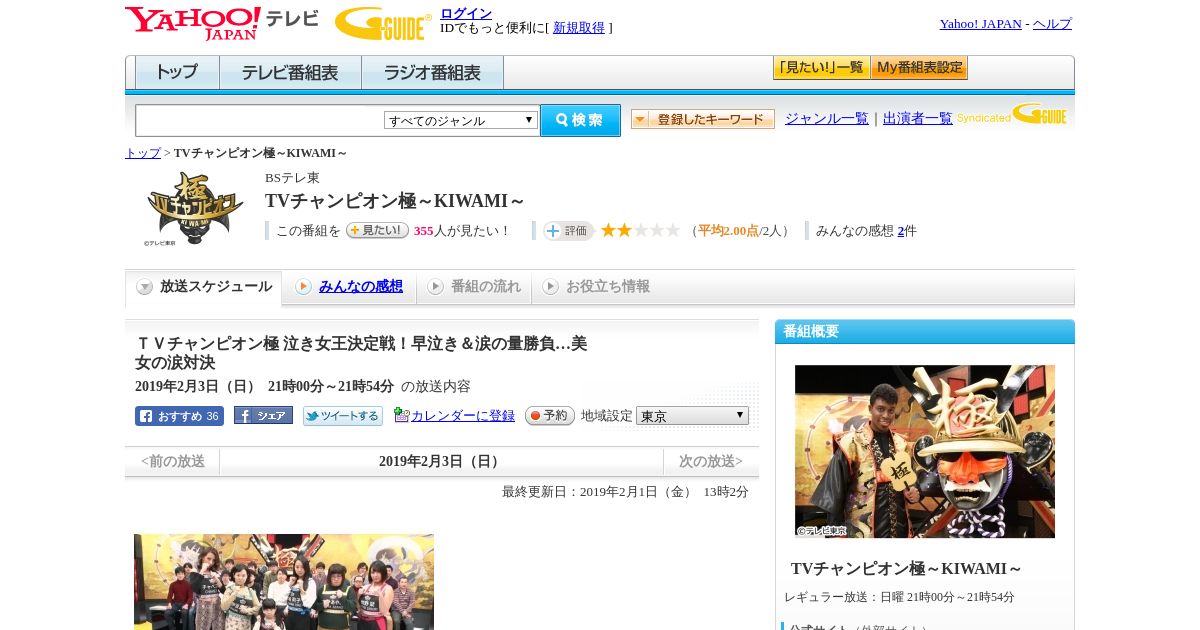Click the arrow icon on お役立ち情報 tab

[x=550, y=287]
